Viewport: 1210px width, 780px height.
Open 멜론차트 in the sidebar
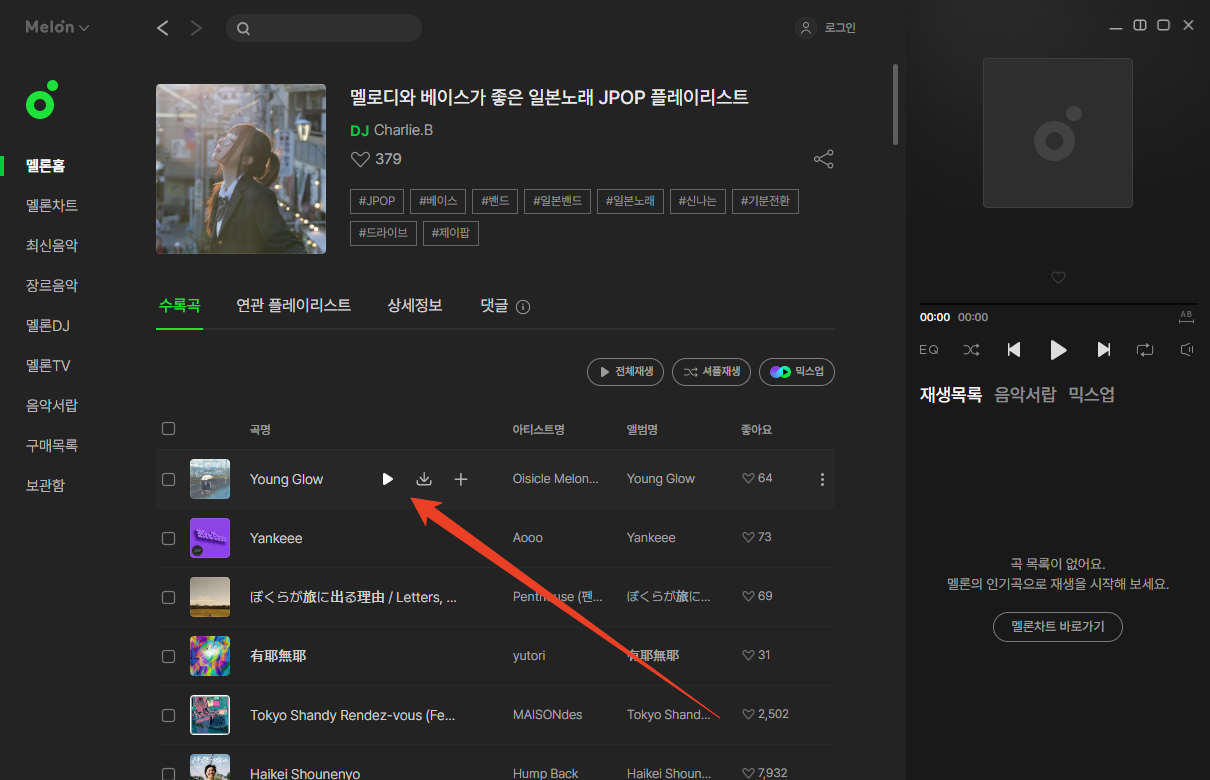[x=52, y=205]
